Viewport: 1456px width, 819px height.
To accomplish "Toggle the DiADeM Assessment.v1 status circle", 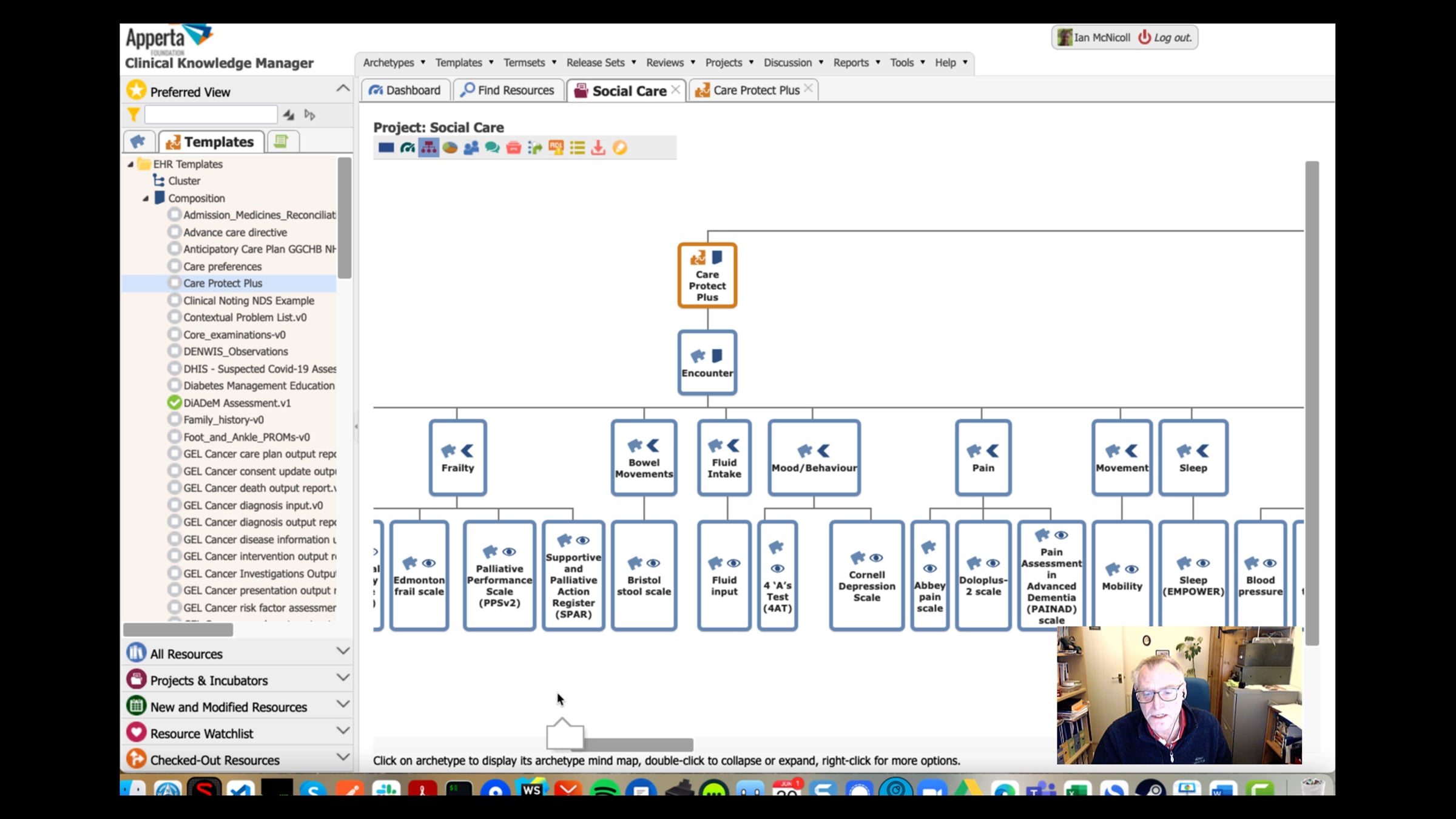I will pyautogui.click(x=174, y=403).
